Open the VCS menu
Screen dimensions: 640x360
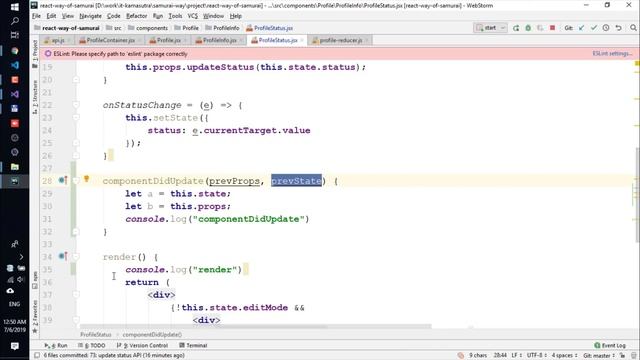coord(192,16)
